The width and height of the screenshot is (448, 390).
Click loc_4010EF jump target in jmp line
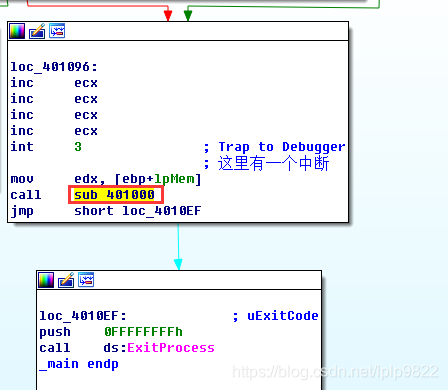pos(162,211)
